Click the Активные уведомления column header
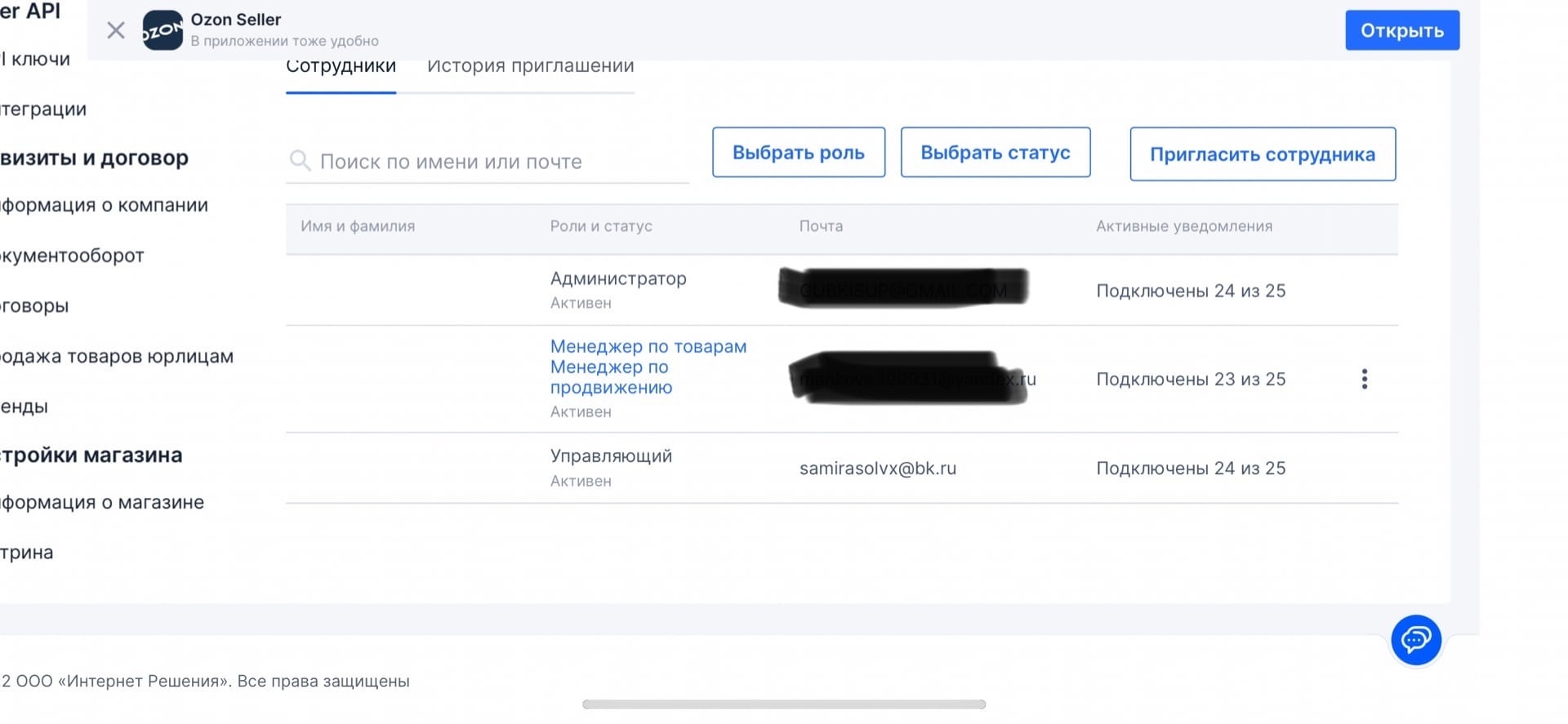The width and height of the screenshot is (1568, 724). coord(1184,226)
